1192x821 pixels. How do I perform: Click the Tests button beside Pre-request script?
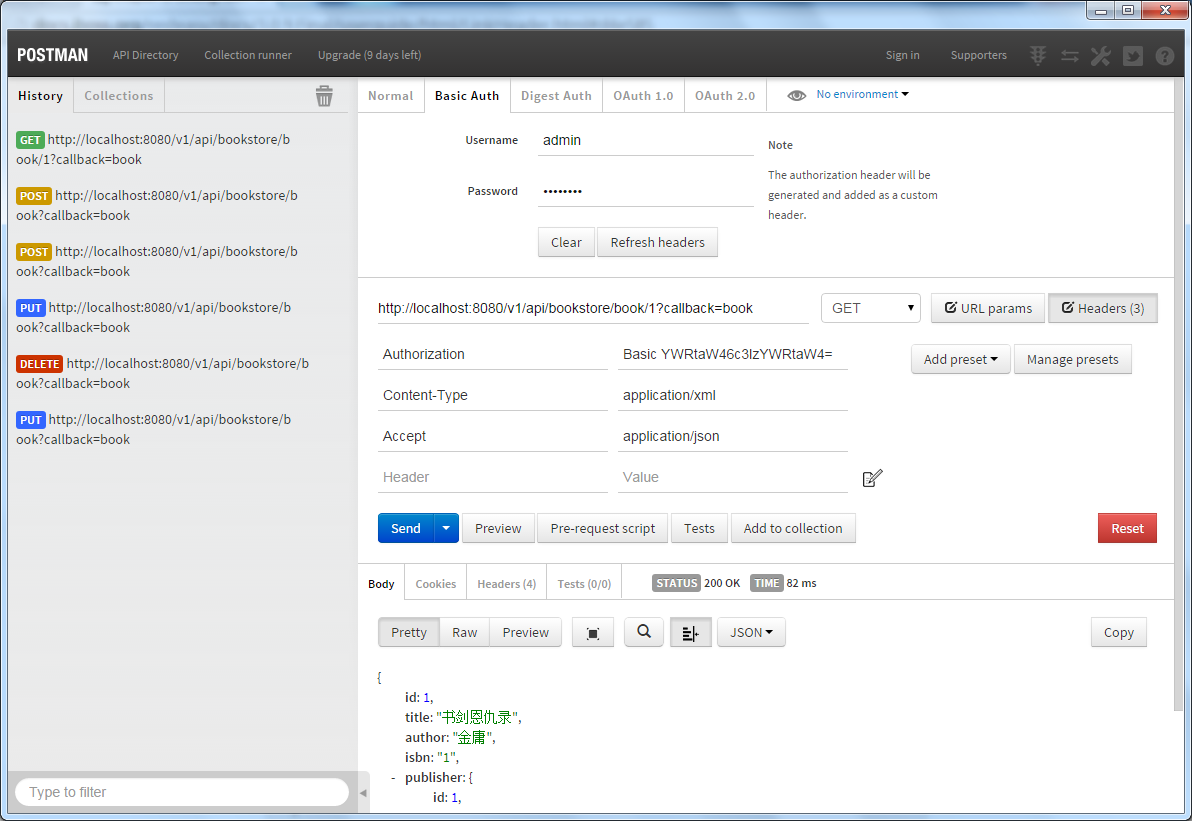[699, 528]
